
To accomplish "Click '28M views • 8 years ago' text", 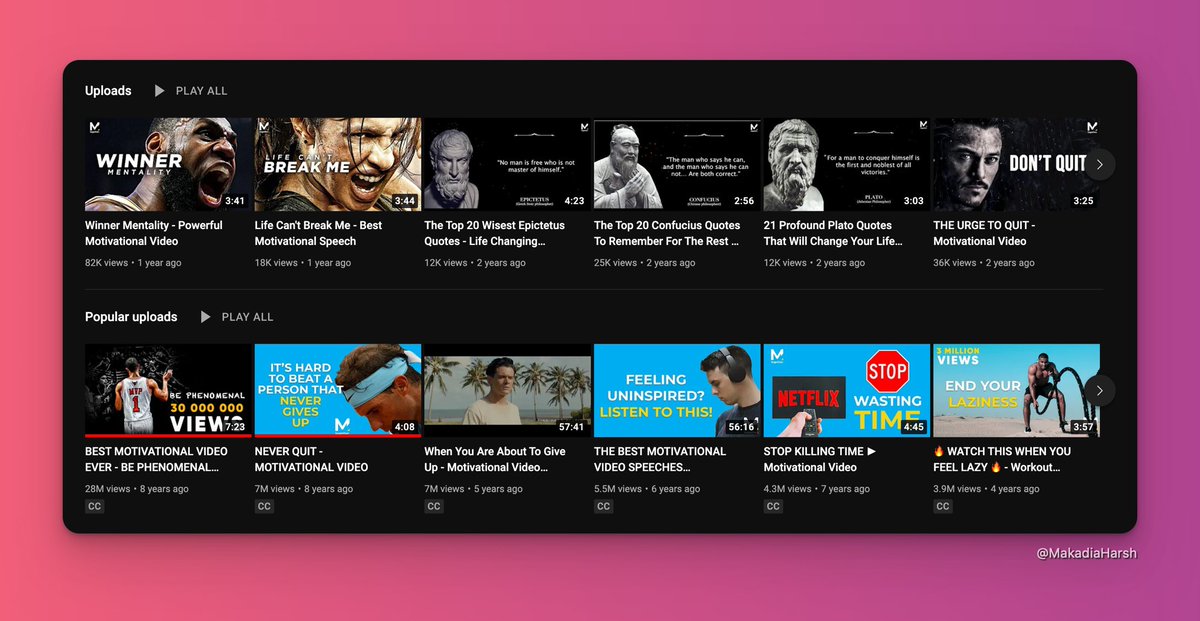I will coord(137,489).
